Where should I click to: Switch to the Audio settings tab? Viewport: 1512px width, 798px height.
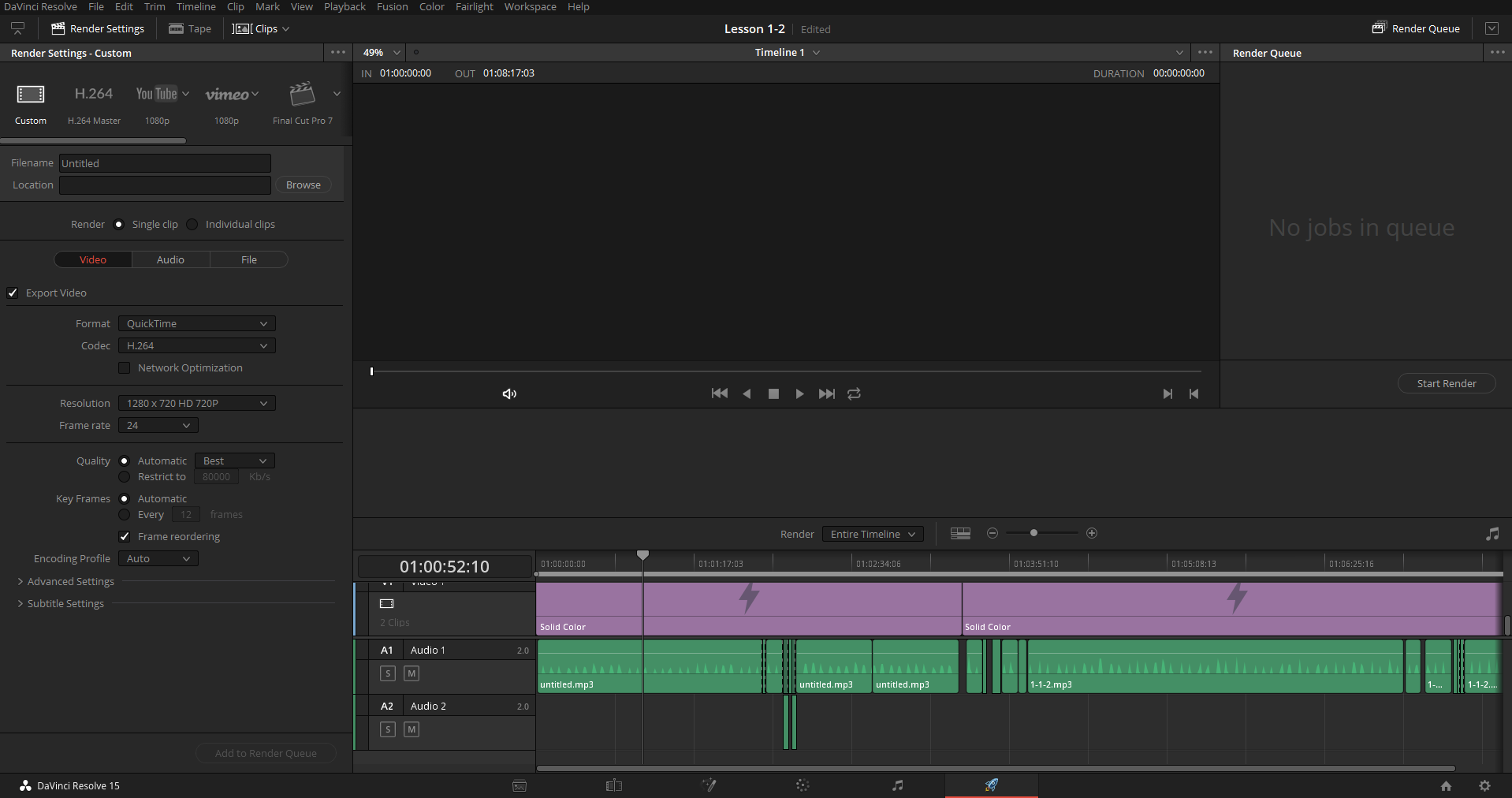(170, 260)
